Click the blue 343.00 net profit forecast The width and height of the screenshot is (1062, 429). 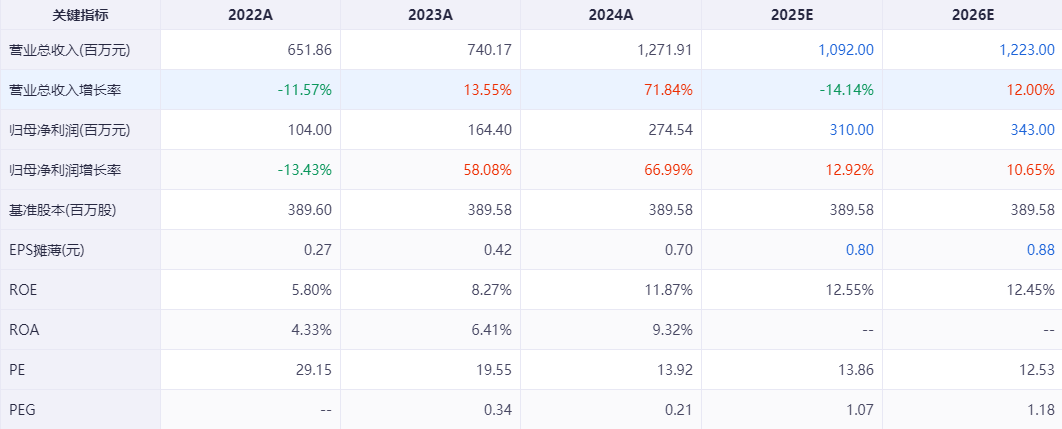click(1031, 130)
